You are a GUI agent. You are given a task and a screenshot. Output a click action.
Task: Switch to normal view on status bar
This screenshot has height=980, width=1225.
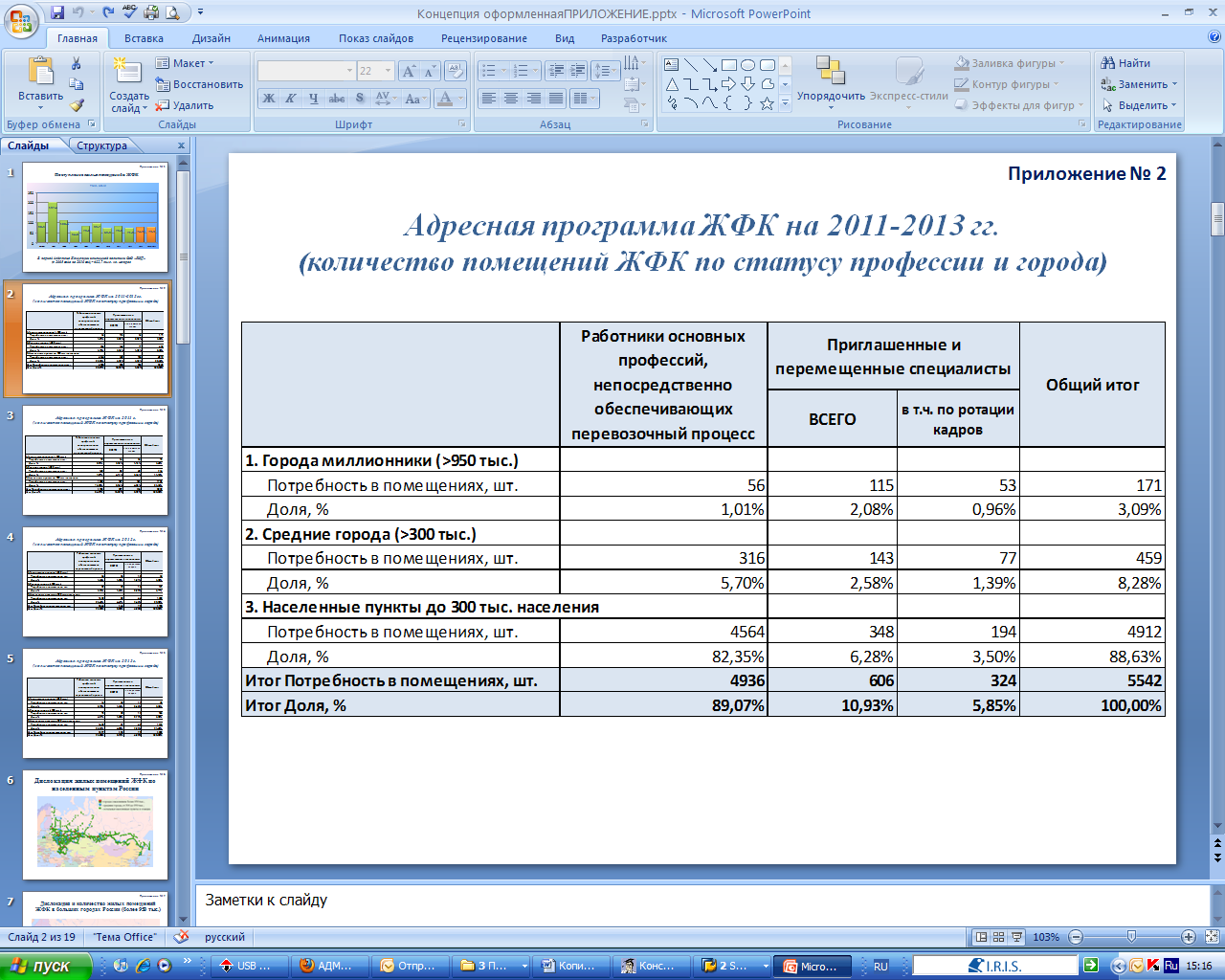coord(981,937)
